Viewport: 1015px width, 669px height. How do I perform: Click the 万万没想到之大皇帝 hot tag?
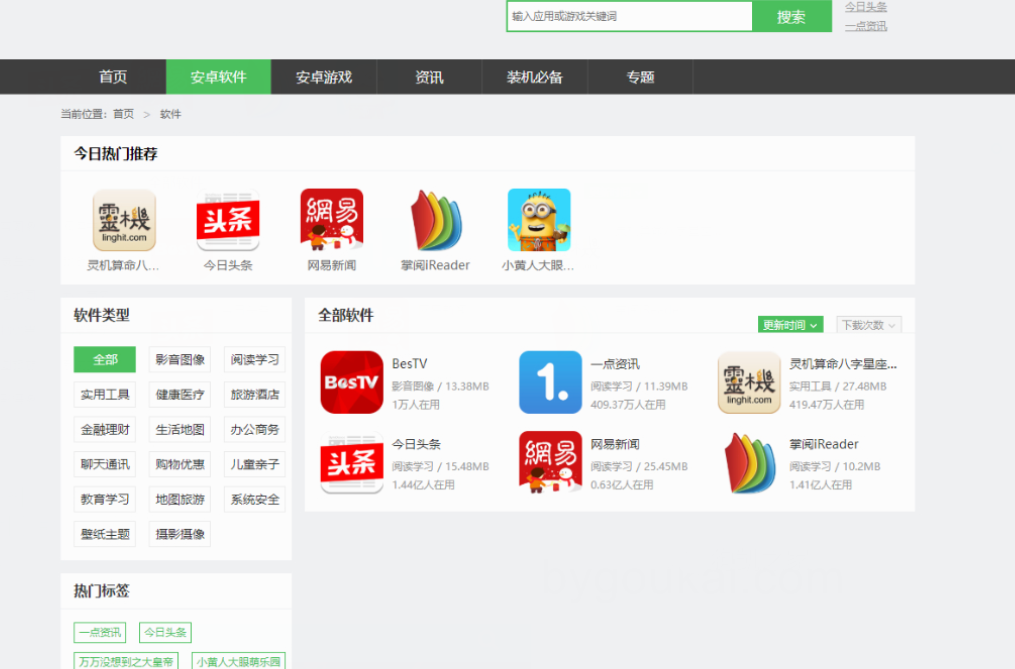(x=126, y=661)
